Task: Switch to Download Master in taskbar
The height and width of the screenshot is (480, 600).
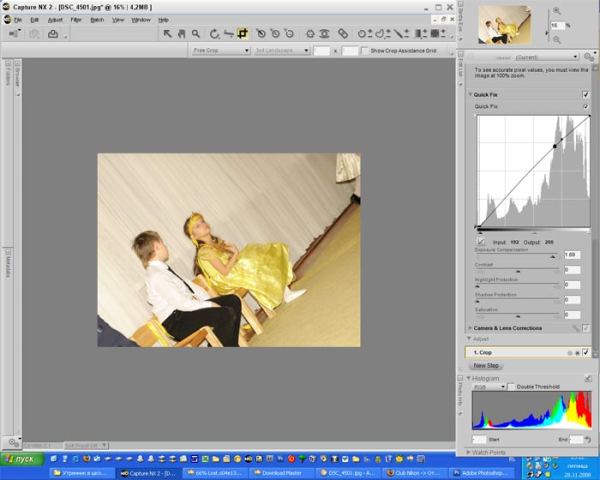Action: [281, 473]
